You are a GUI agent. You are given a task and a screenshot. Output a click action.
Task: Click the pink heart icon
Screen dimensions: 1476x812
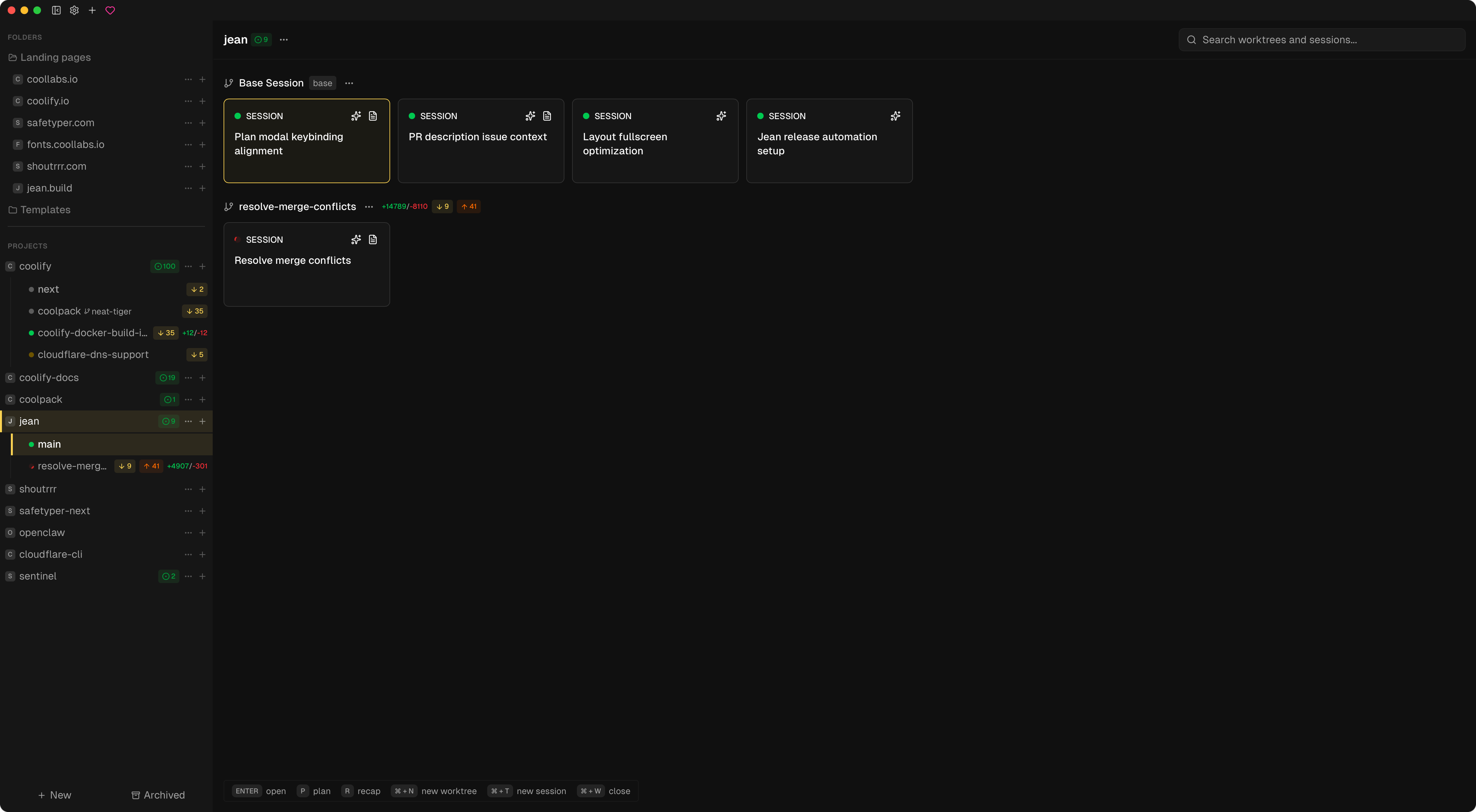(x=110, y=10)
